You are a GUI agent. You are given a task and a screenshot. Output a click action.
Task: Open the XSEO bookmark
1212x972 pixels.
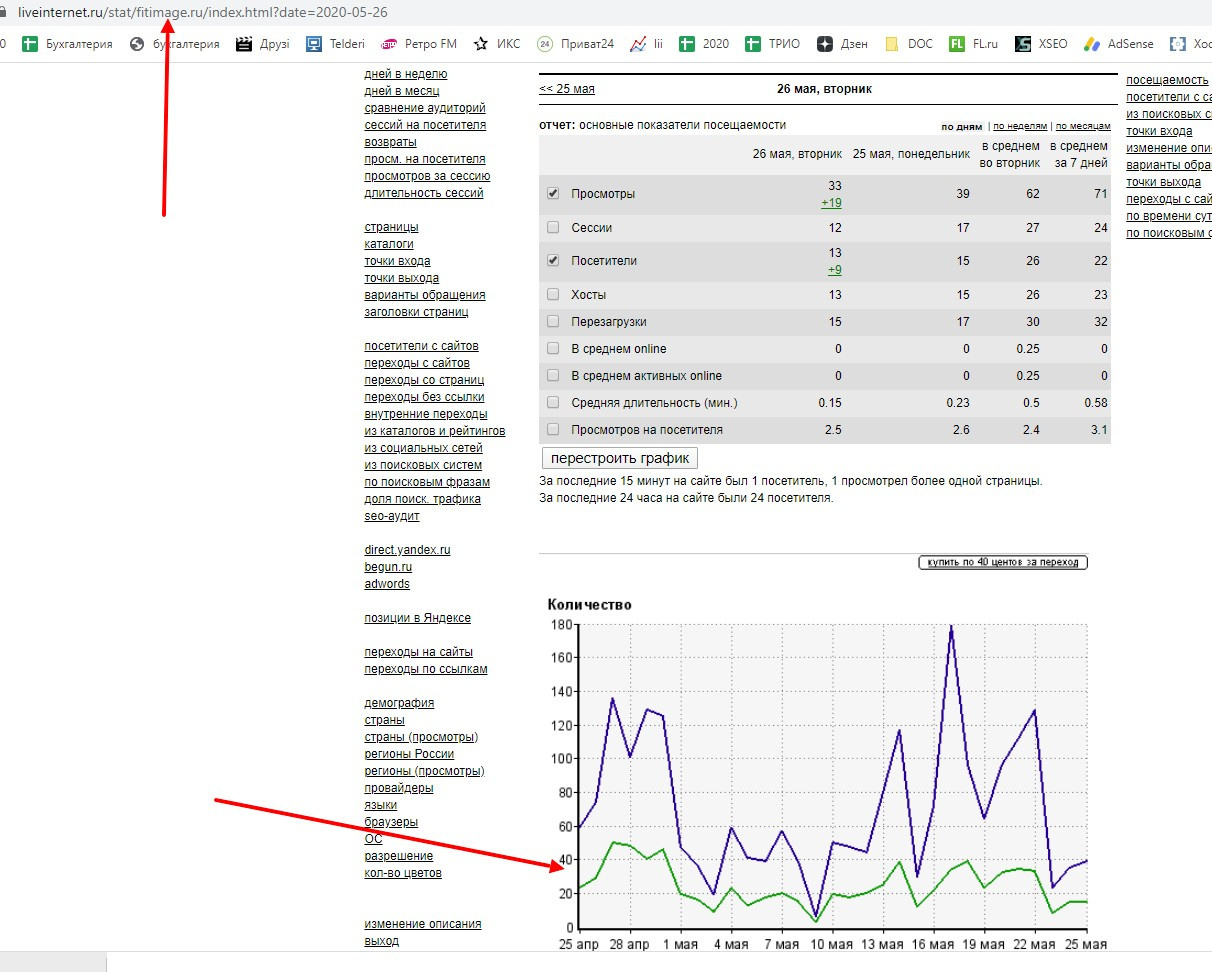[1041, 44]
